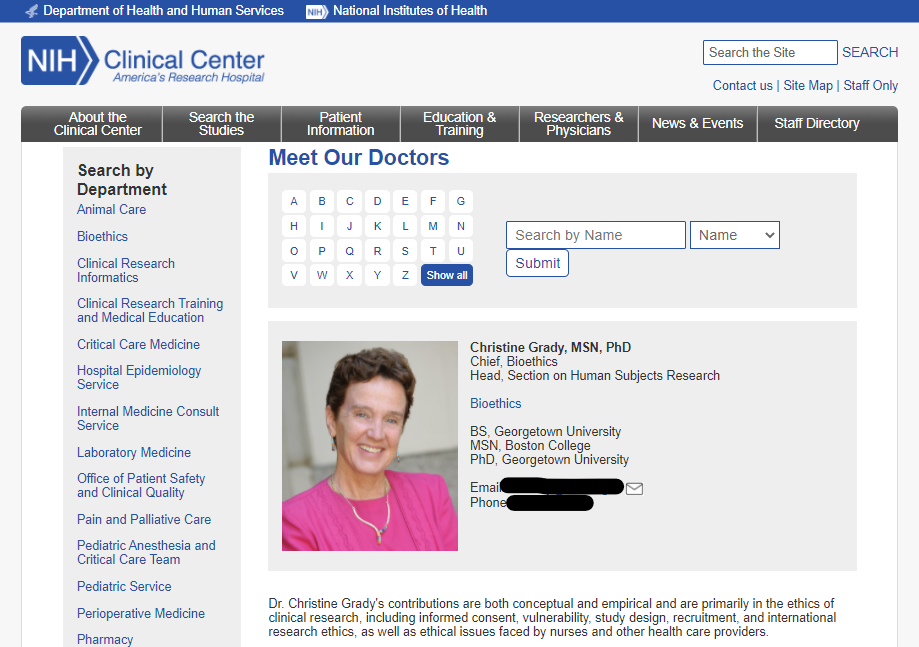Open National Institutes of Health link

coord(410,11)
